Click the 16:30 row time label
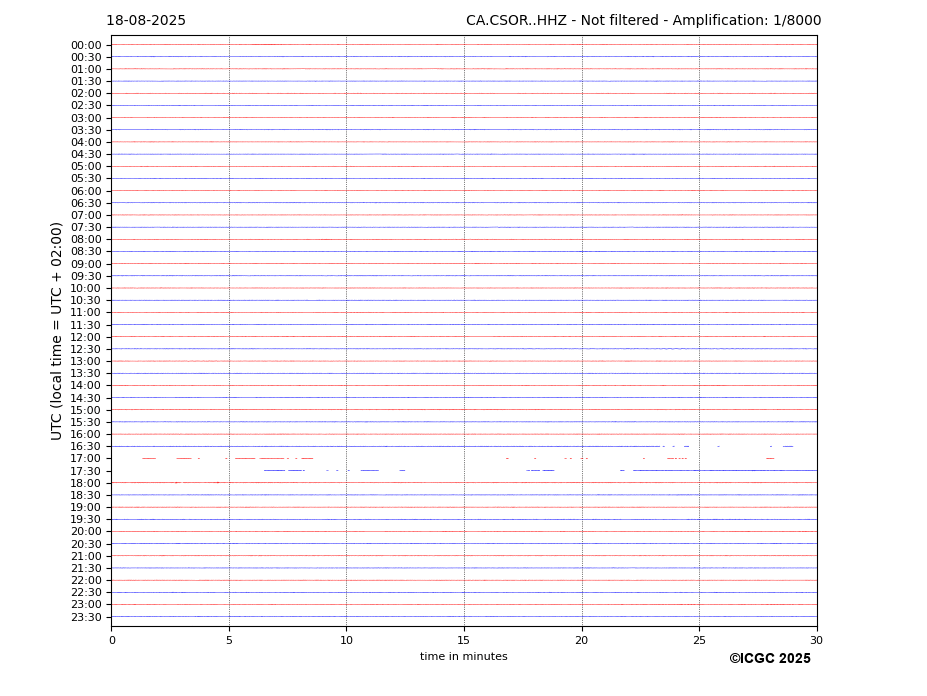 86,446
